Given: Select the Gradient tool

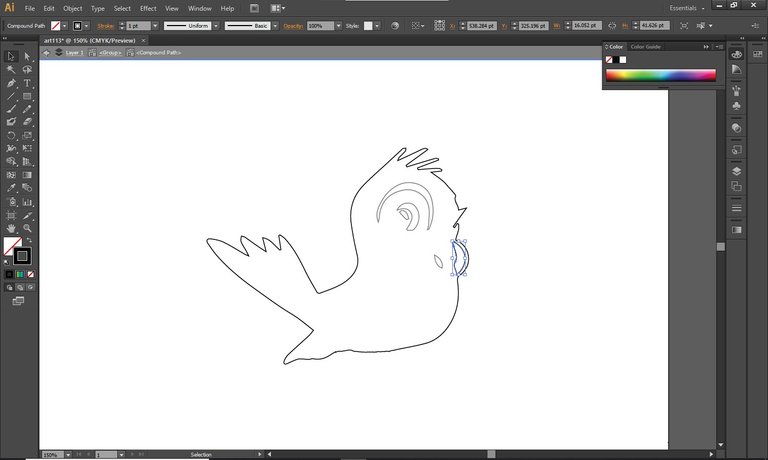Looking at the screenshot, I should 27,174.
